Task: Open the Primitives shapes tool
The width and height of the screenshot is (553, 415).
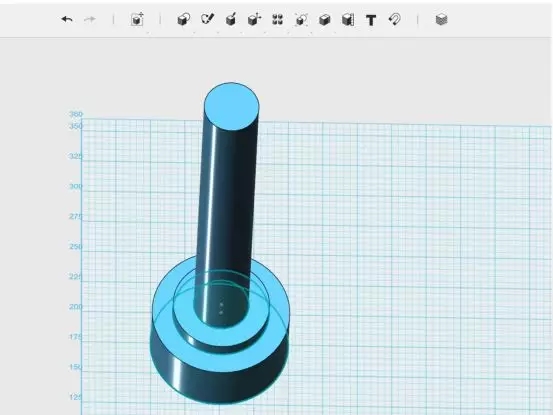Action: [x=183, y=19]
